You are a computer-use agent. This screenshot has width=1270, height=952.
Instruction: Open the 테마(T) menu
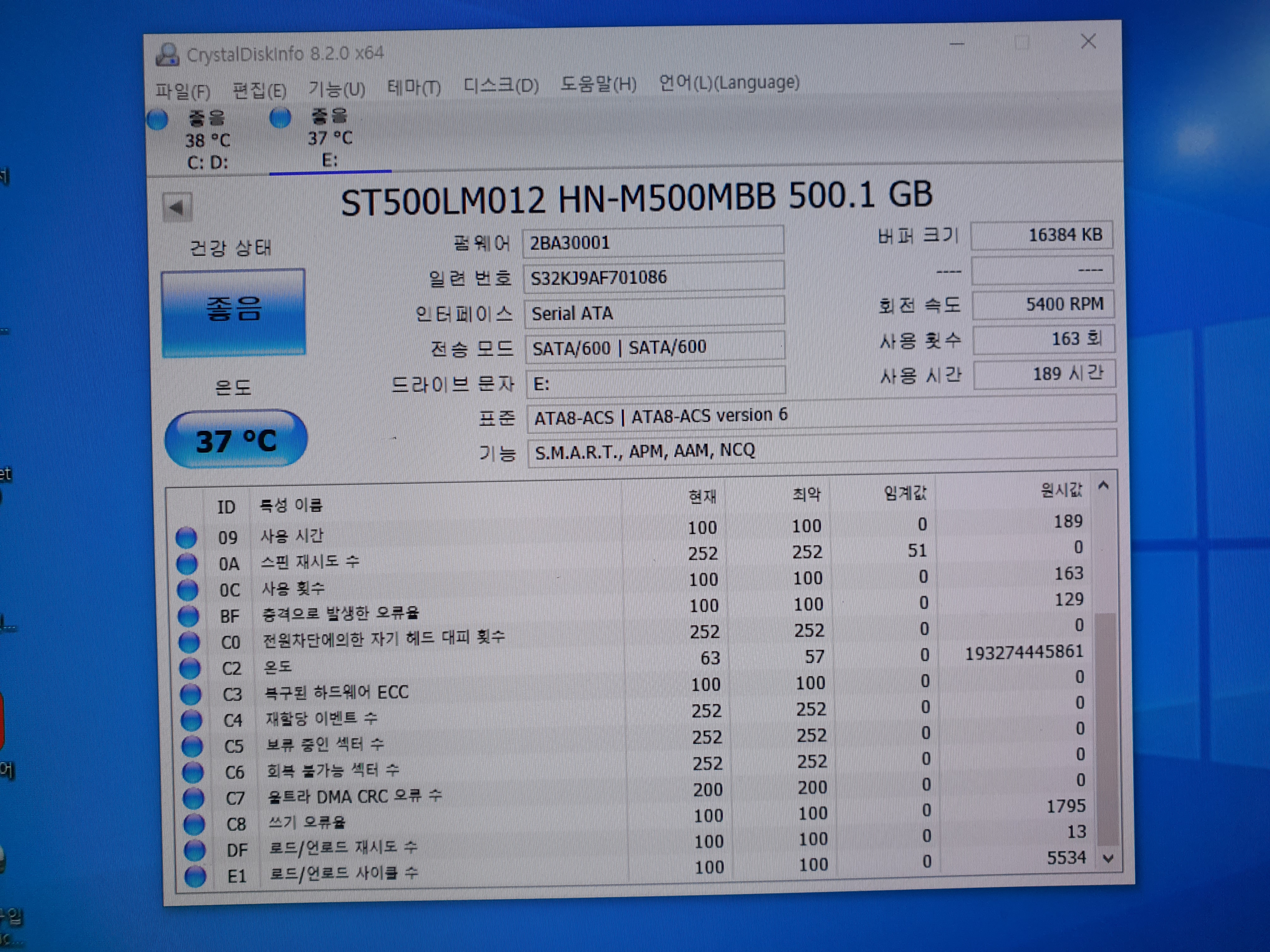tap(414, 87)
